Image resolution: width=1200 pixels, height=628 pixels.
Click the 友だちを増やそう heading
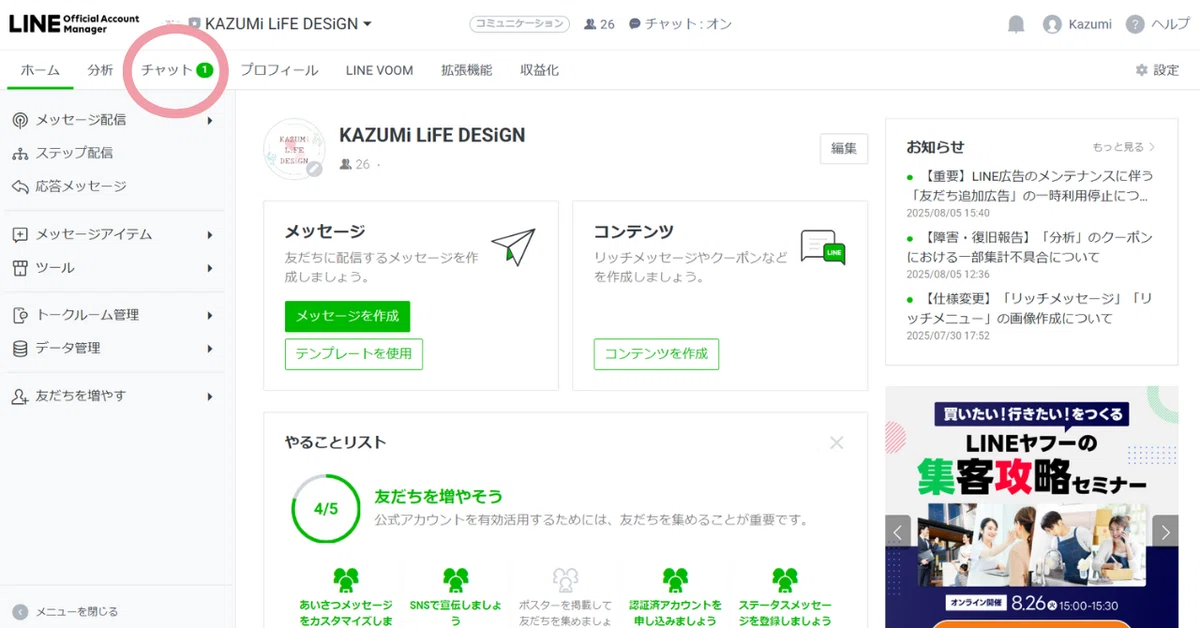438,496
